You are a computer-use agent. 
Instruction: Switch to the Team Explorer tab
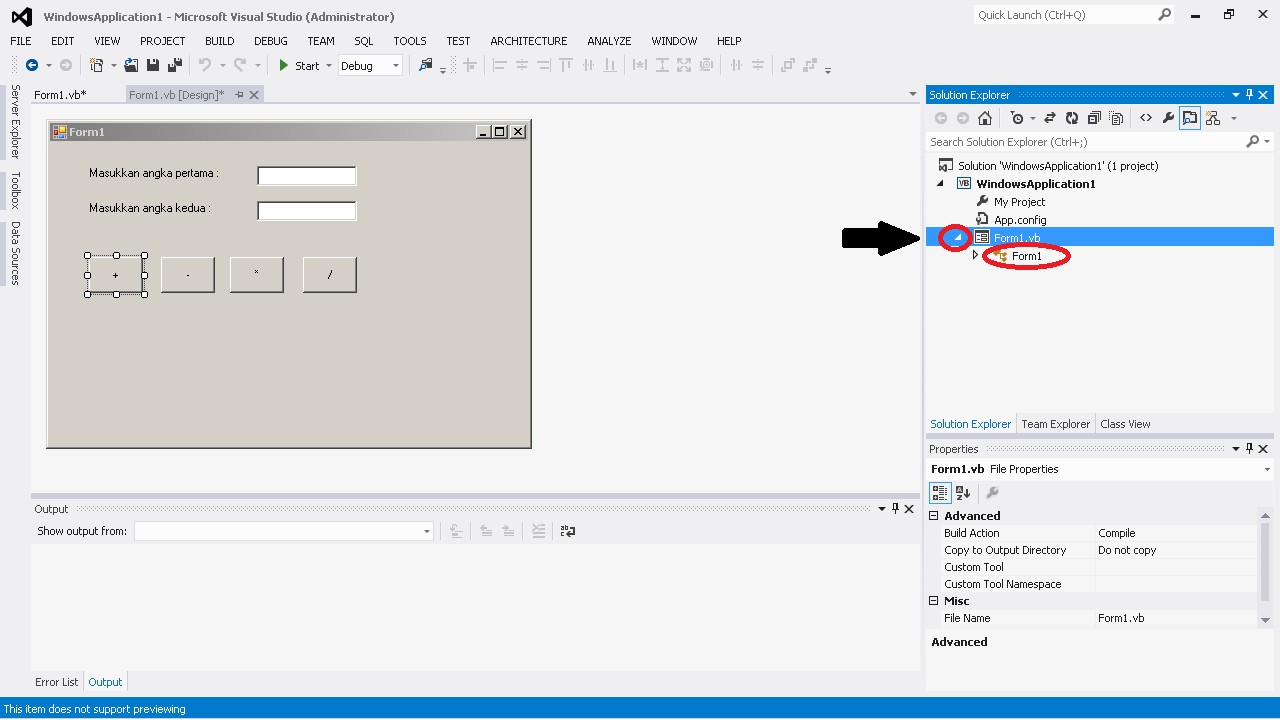point(1055,423)
